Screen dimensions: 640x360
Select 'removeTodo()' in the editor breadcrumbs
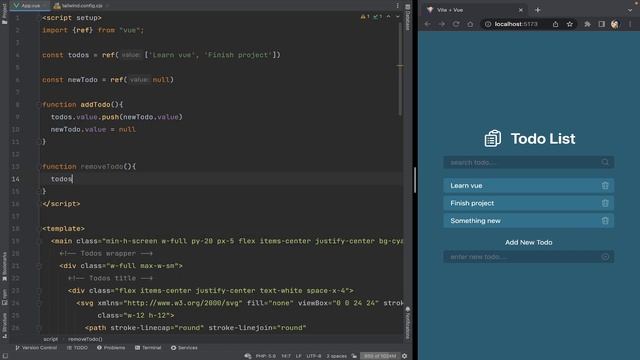85,339
